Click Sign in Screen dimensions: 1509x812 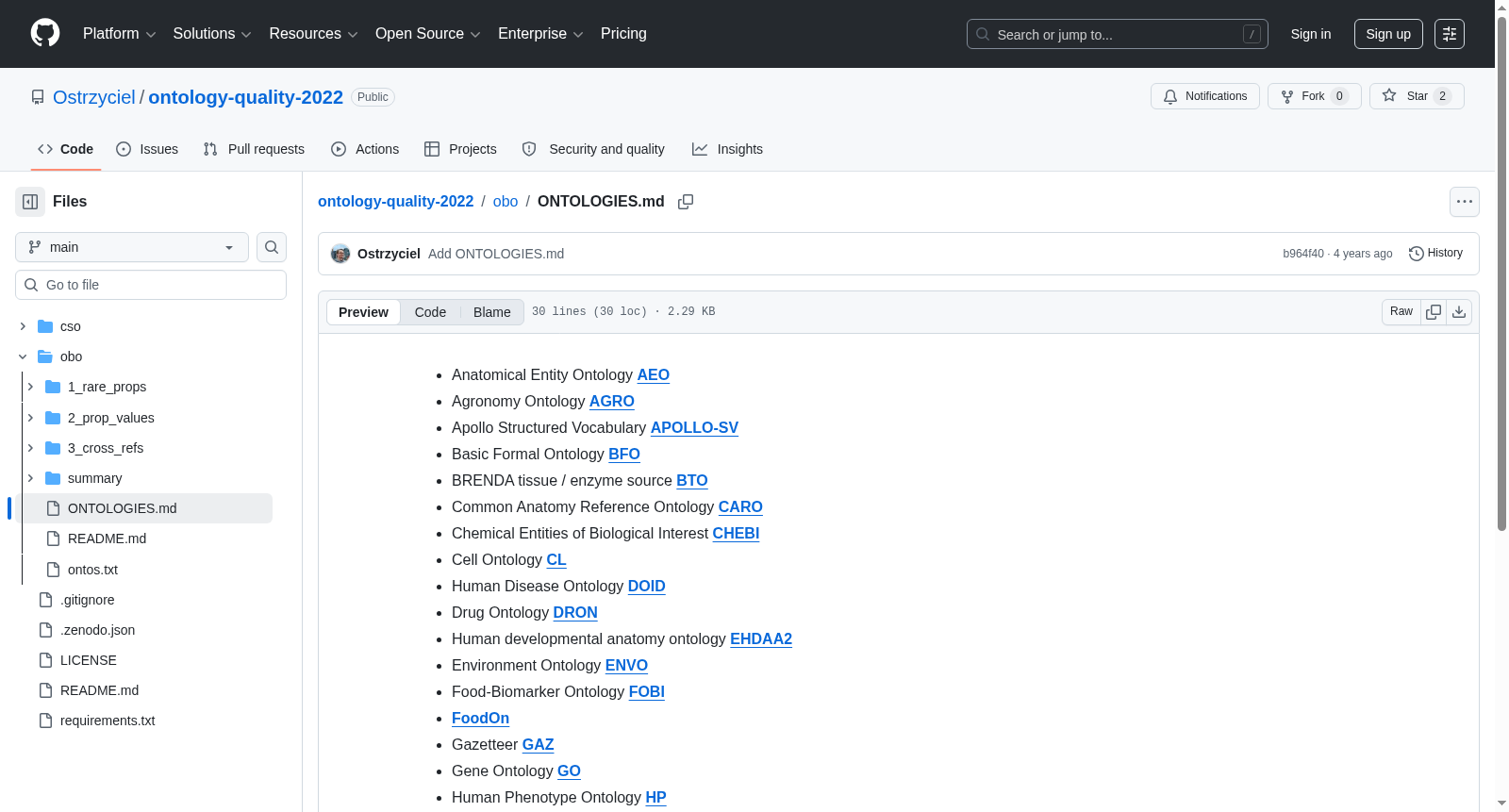pos(1311,34)
